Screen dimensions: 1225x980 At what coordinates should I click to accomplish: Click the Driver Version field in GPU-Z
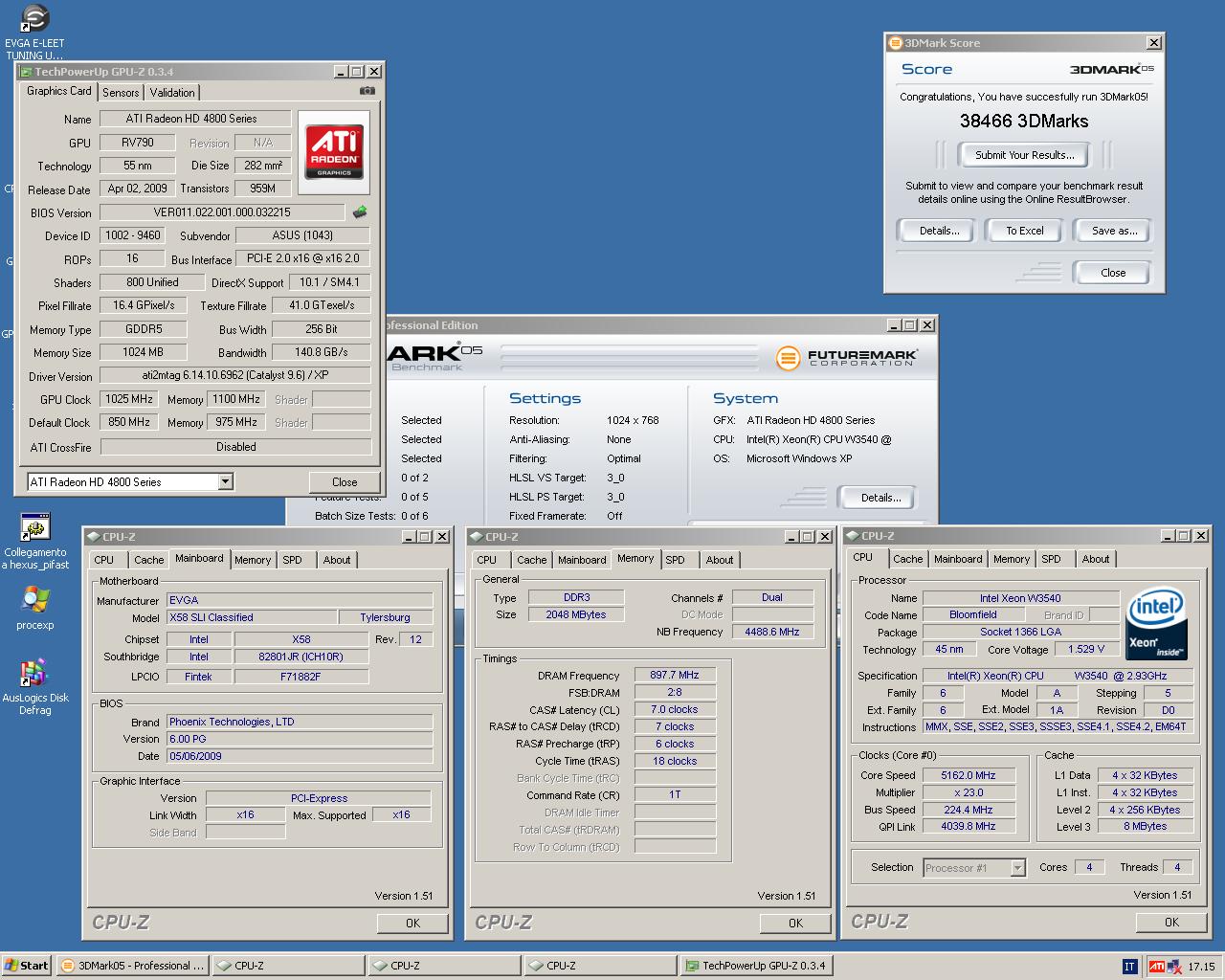[x=235, y=375]
